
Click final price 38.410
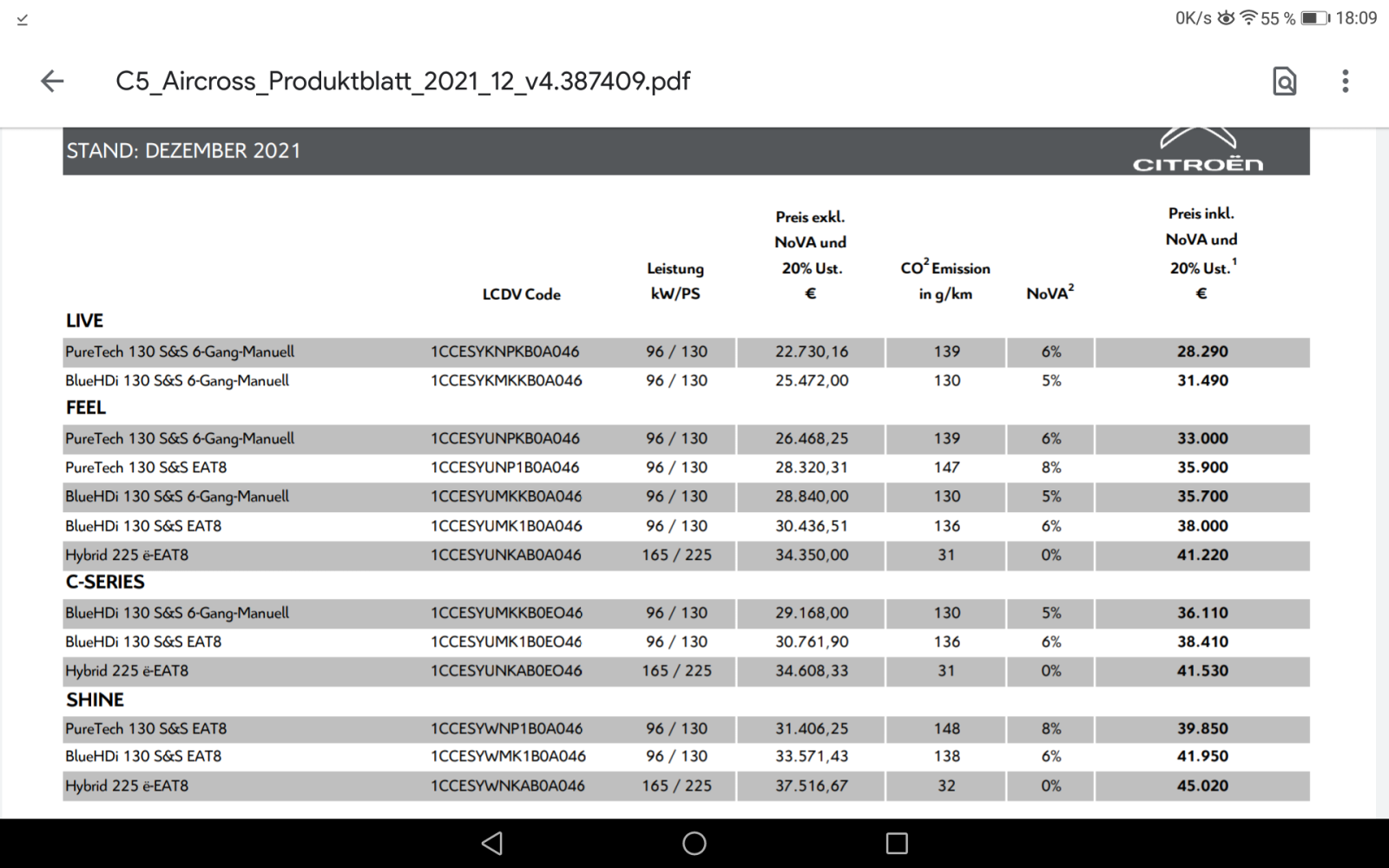coord(1202,641)
